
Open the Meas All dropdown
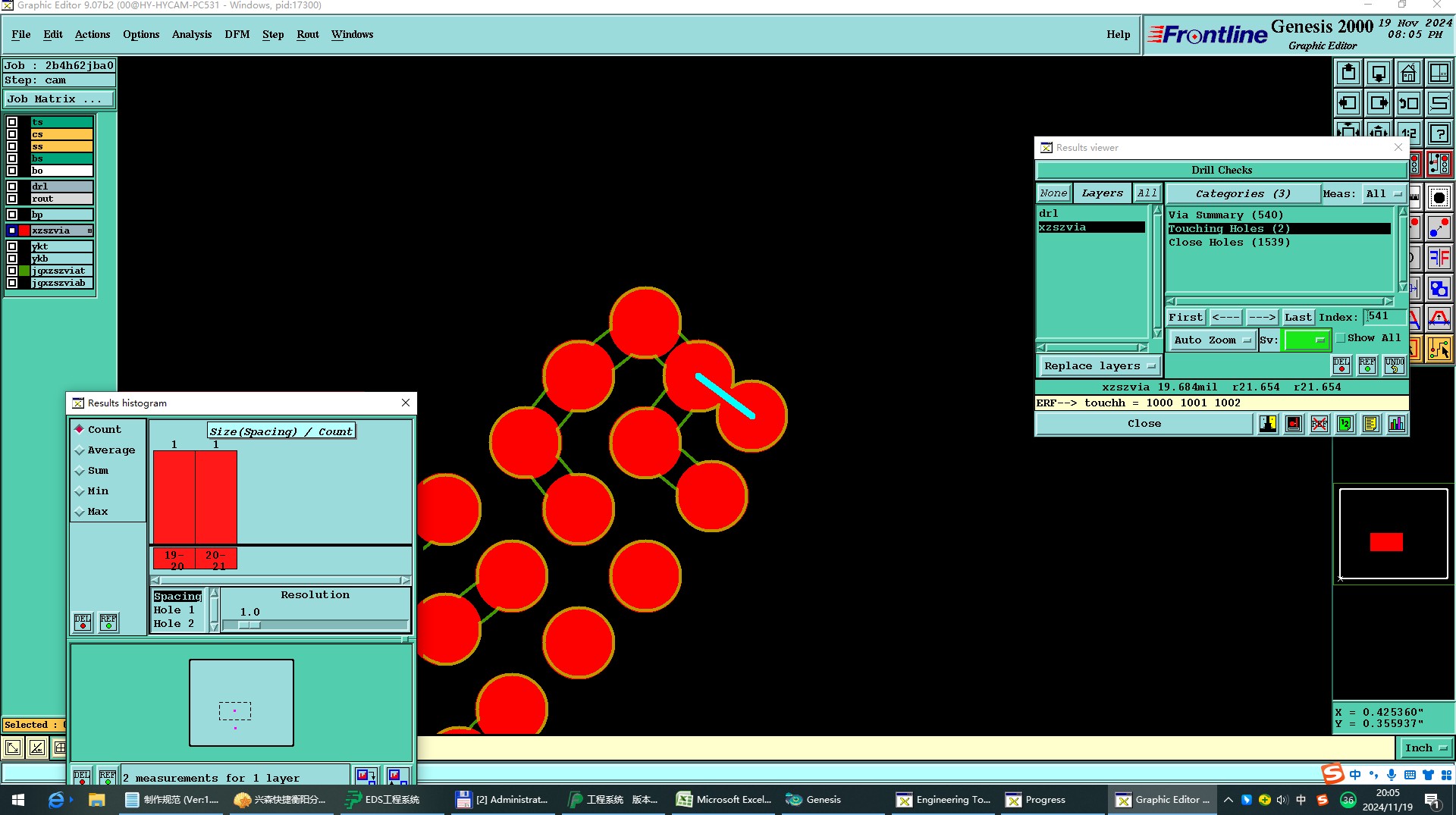pos(1383,194)
